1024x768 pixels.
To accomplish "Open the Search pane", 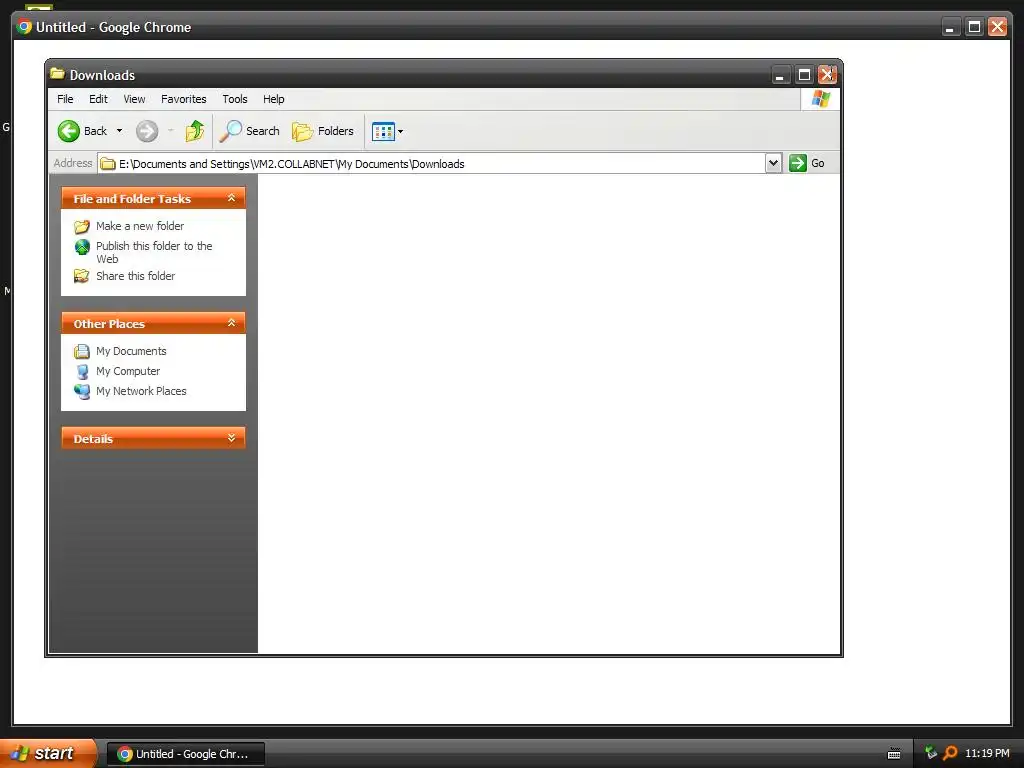I will click(249, 131).
